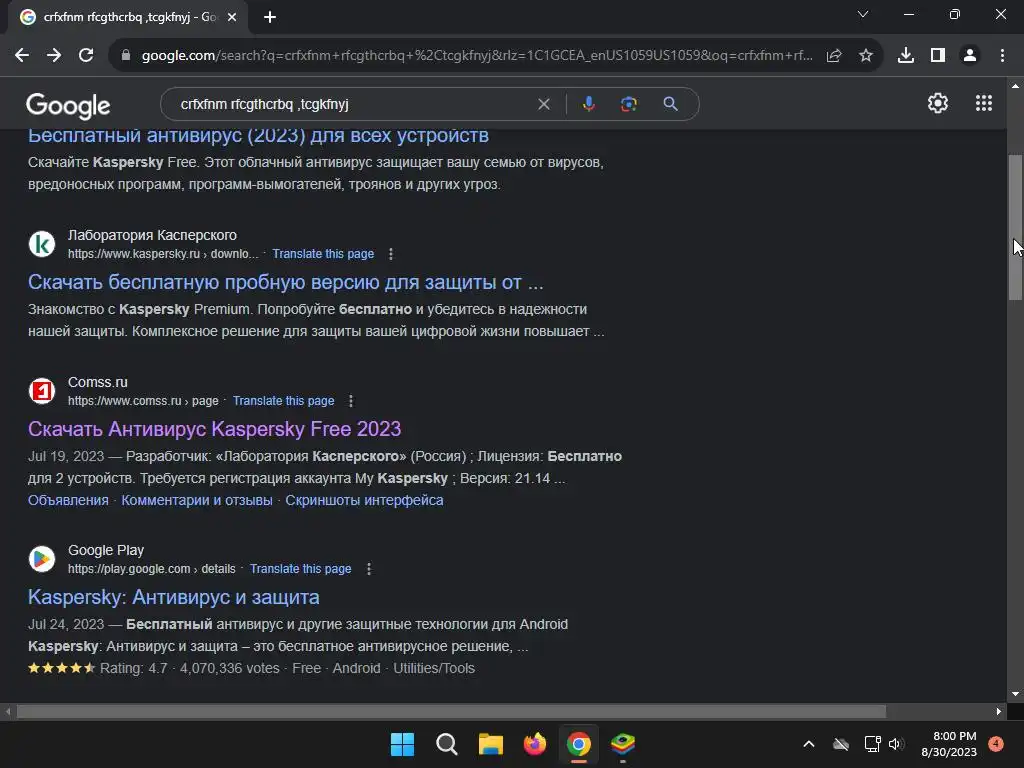The height and width of the screenshot is (768, 1024).
Task: Open Chrome downloads
Action: point(906,56)
